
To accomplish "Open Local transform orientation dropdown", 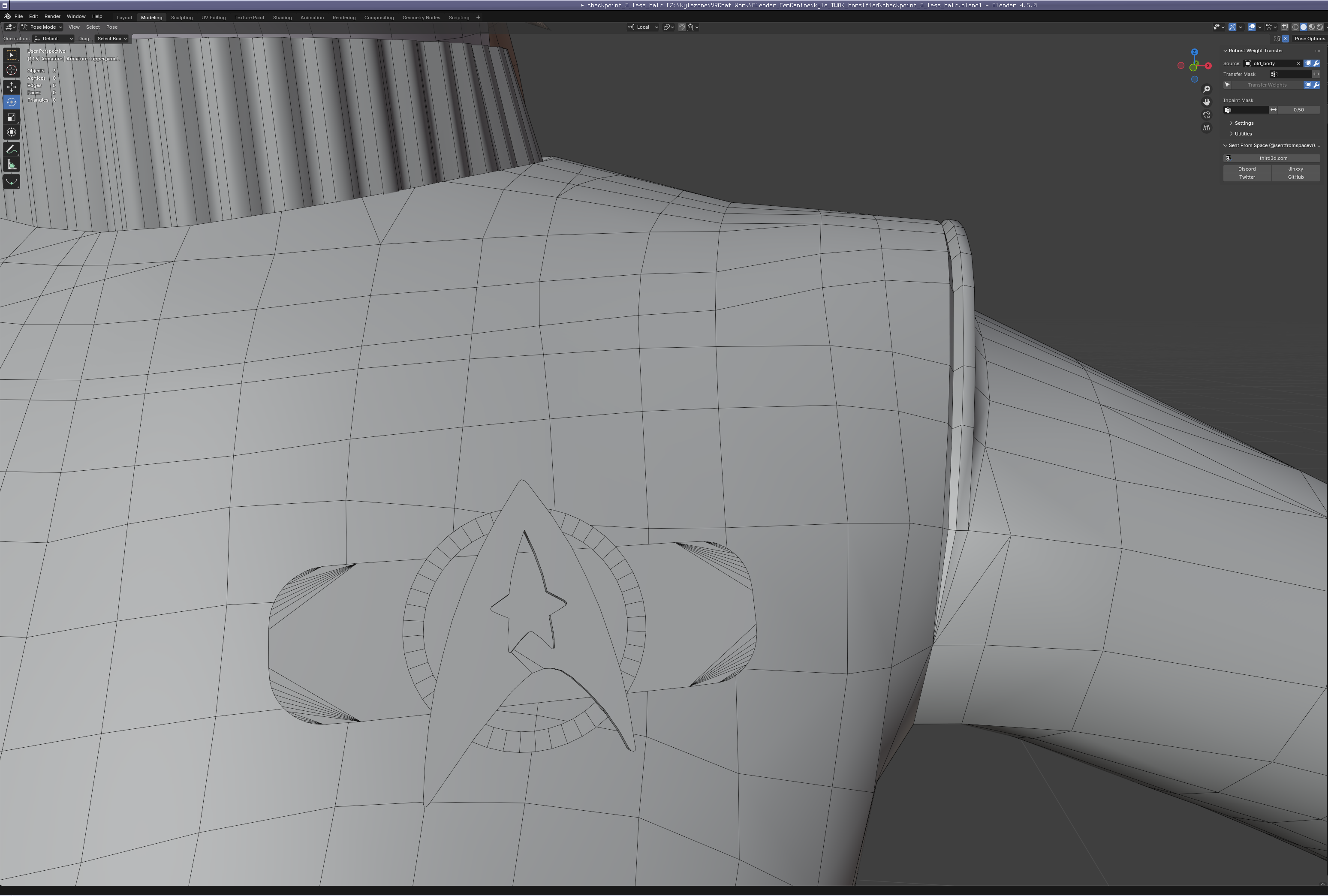I will pos(643,27).
